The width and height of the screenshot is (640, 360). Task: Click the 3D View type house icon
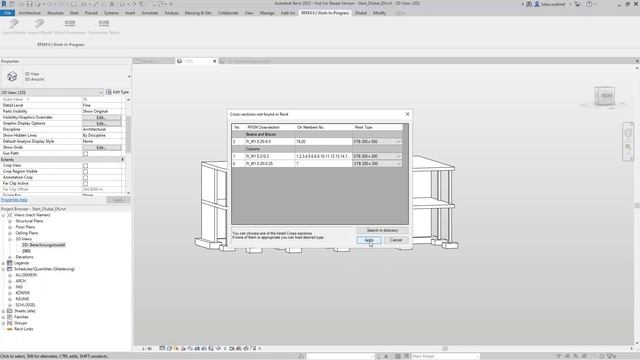(12, 76)
